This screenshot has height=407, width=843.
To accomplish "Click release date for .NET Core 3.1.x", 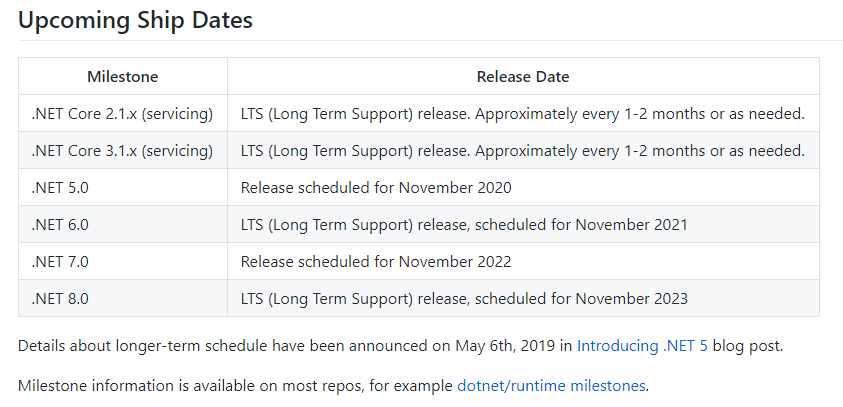I will point(523,151).
